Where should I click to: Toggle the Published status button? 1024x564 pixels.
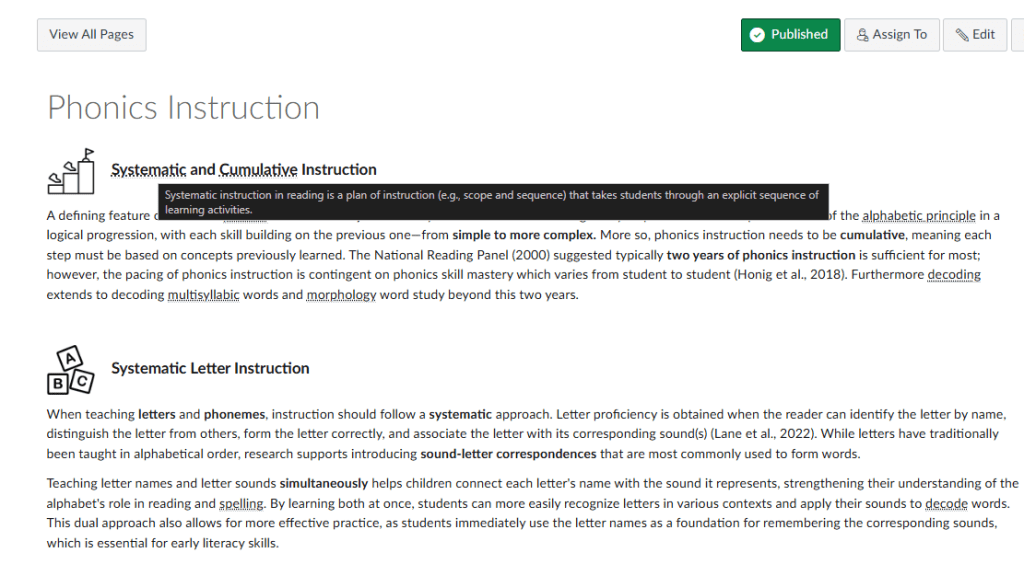(790, 35)
